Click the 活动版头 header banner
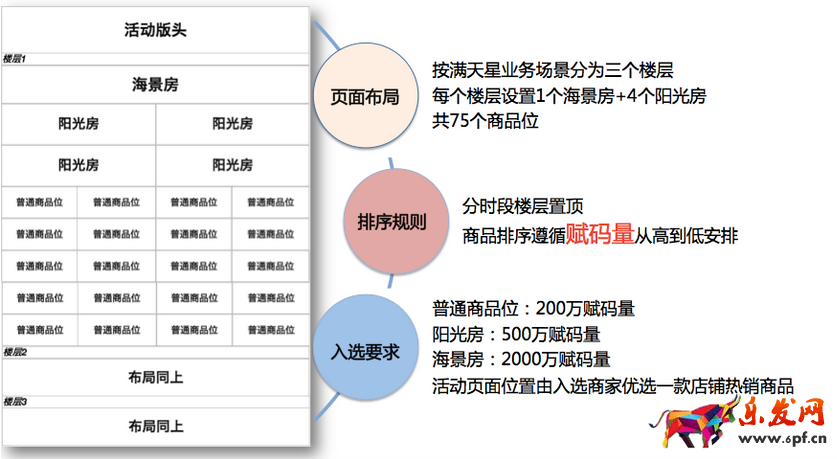 156,30
